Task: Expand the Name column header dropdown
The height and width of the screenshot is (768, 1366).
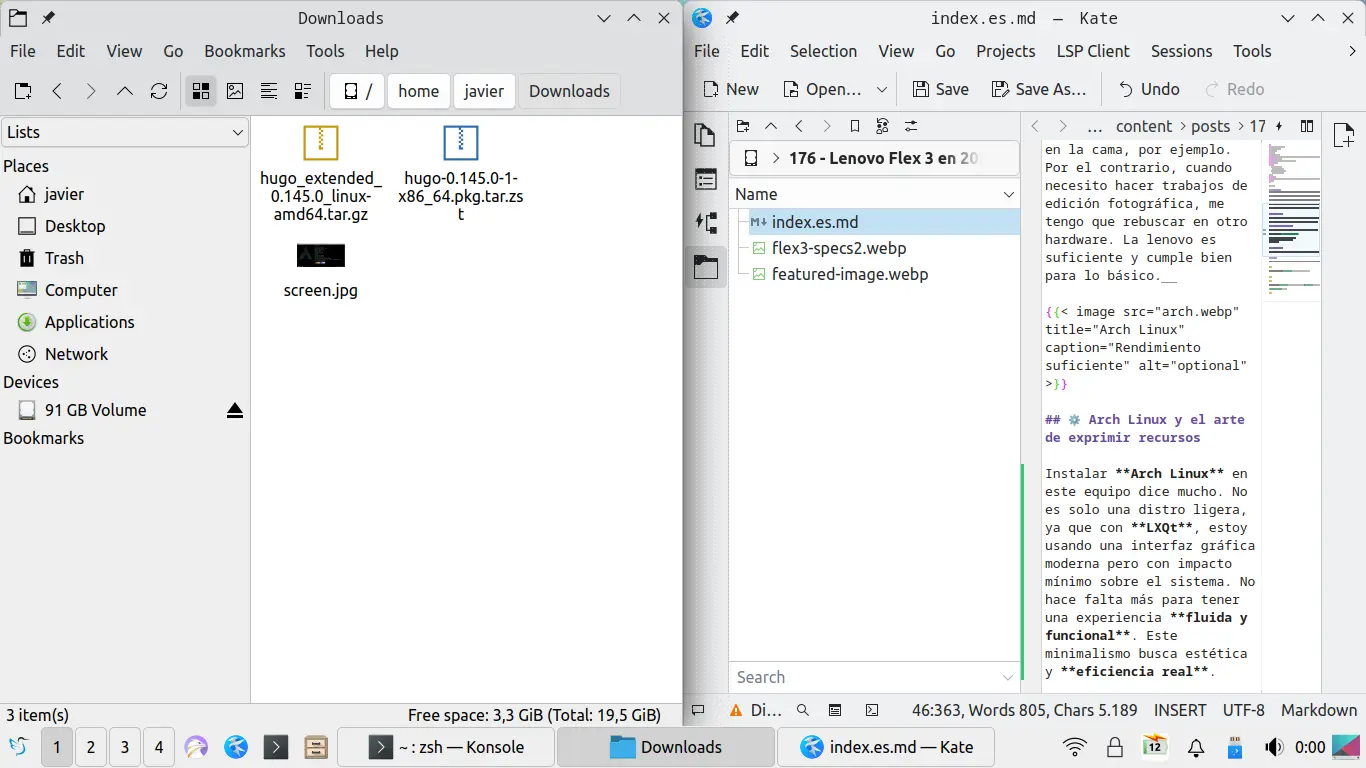Action: [1008, 195]
